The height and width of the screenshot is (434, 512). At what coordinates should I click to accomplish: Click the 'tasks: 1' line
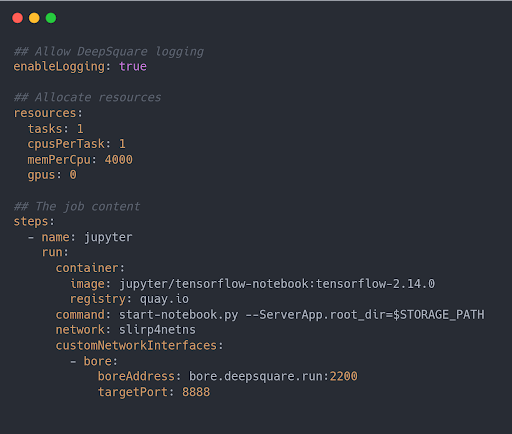click(55, 129)
